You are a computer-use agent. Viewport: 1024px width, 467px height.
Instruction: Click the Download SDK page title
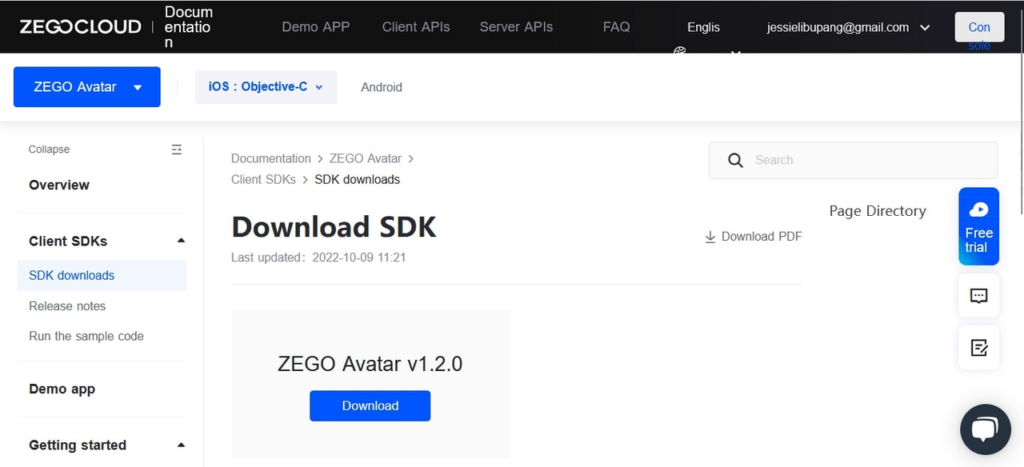click(x=334, y=227)
